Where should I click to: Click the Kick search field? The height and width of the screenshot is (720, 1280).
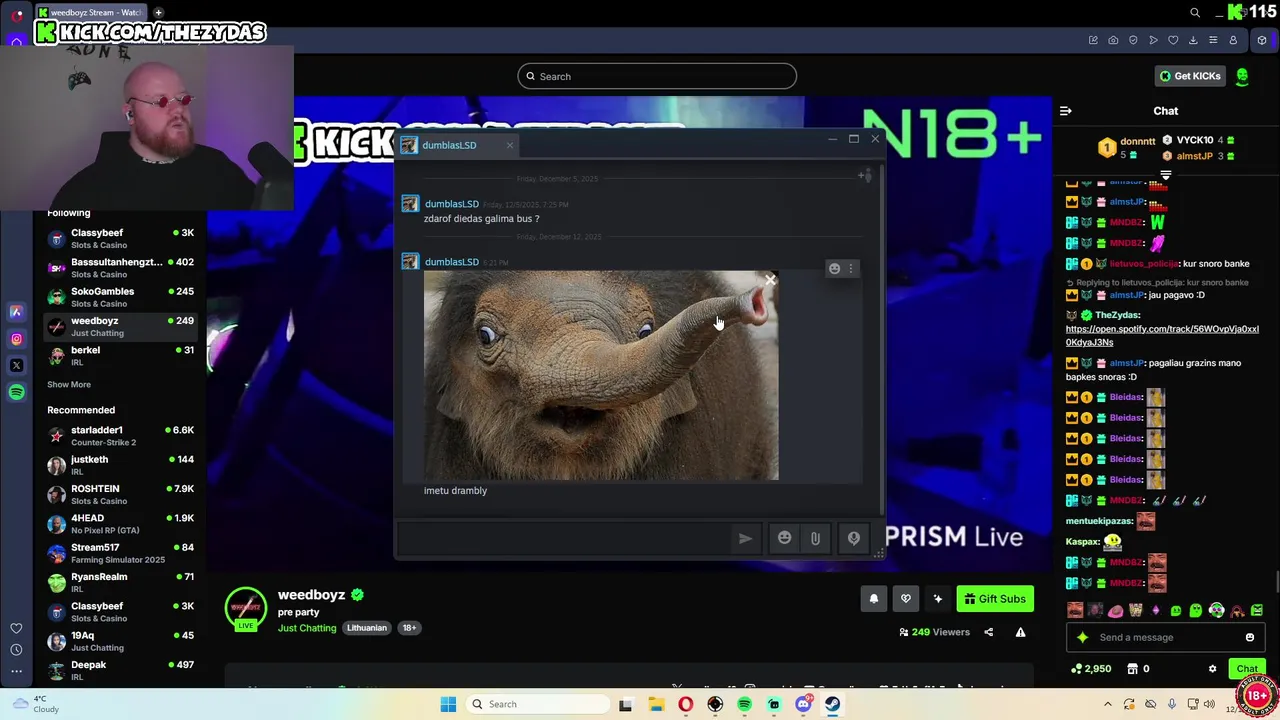[657, 76]
